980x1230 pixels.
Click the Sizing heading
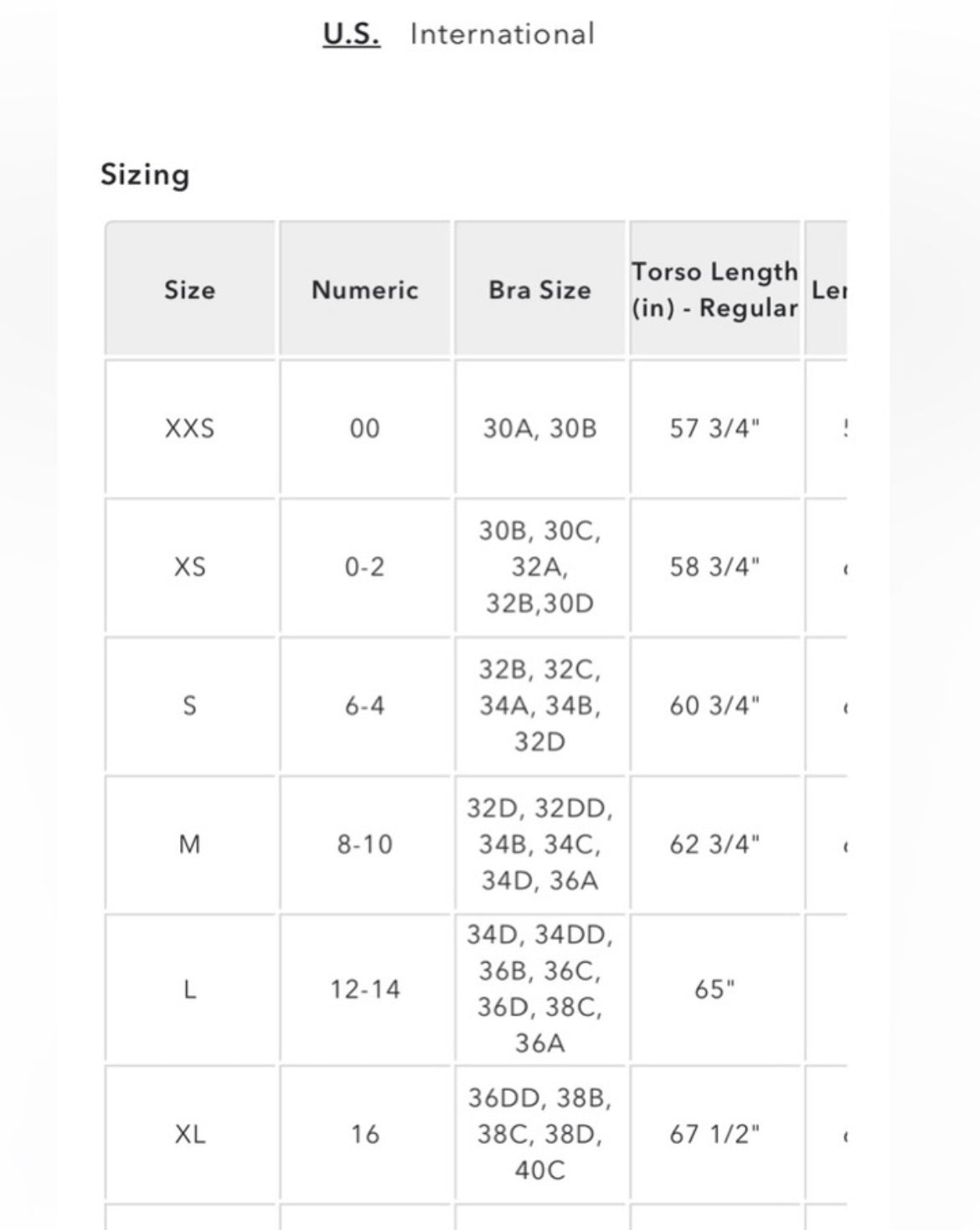point(145,174)
